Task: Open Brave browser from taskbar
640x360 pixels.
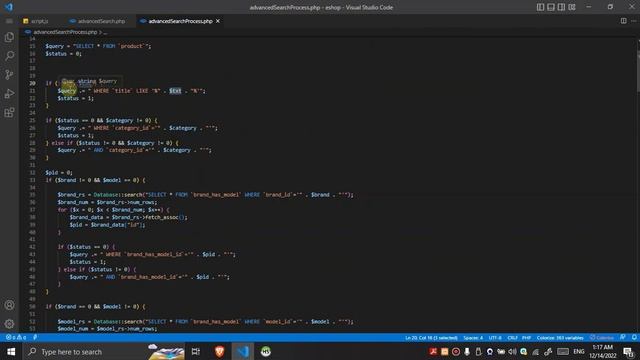Action: click(219, 351)
